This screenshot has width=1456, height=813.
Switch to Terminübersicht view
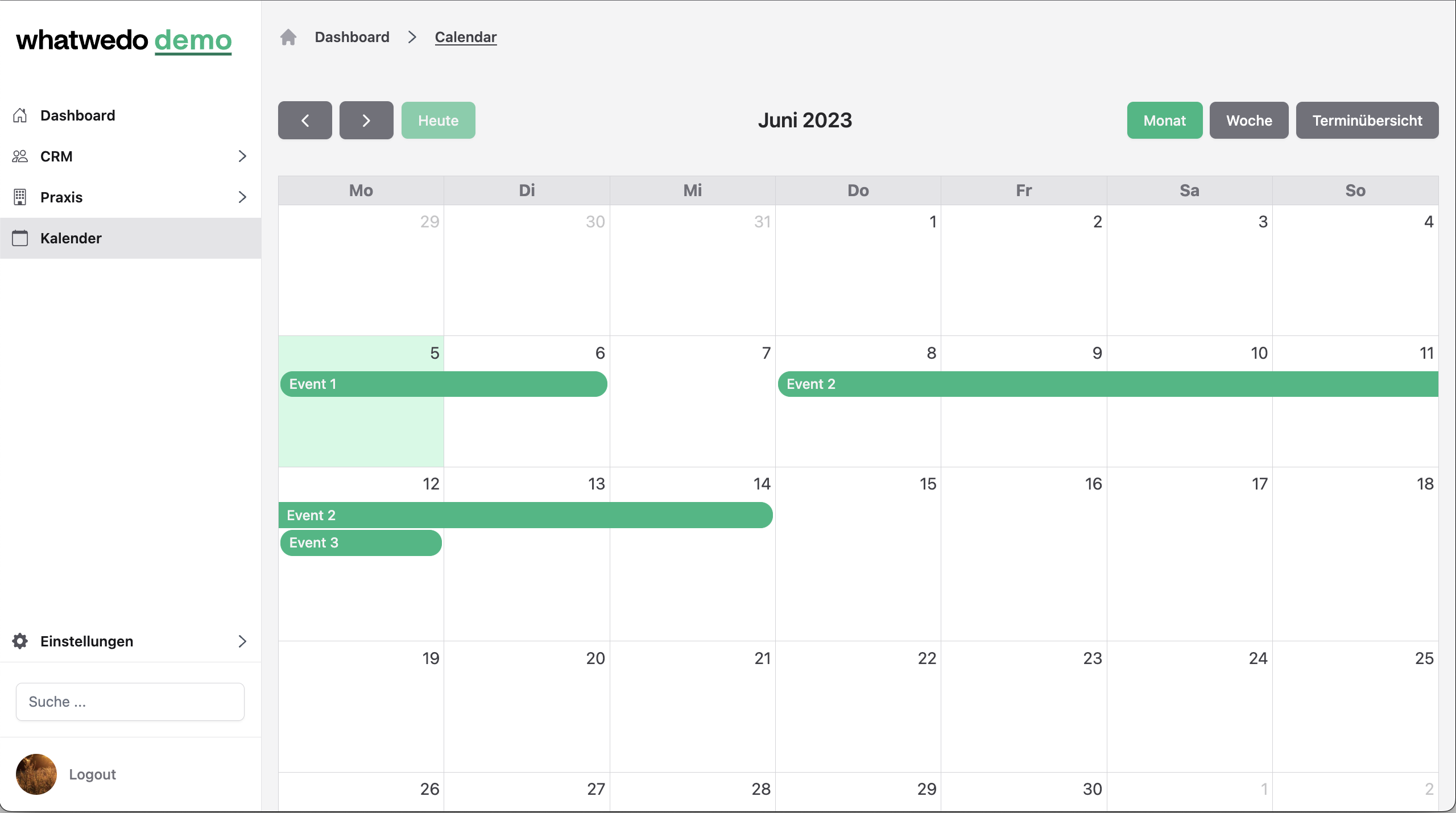pyautogui.click(x=1367, y=121)
